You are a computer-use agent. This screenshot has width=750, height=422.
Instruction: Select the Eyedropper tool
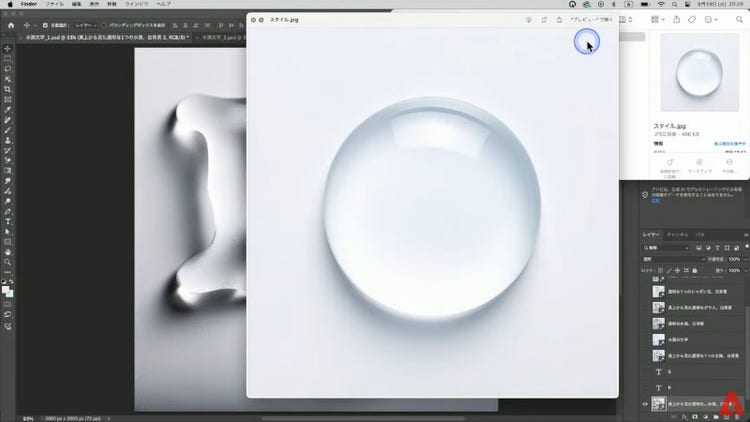click(8, 109)
